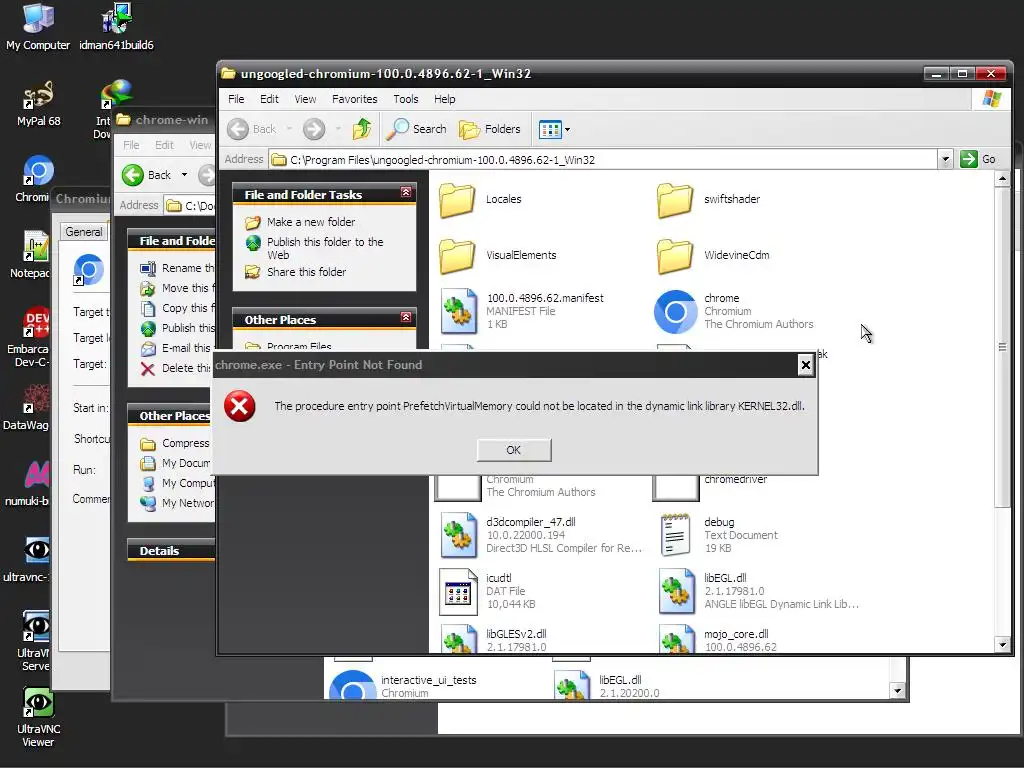Image resolution: width=1024 pixels, height=768 pixels.
Task: Open UltraVNC Server desktop shortcut
Action: [35, 641]
